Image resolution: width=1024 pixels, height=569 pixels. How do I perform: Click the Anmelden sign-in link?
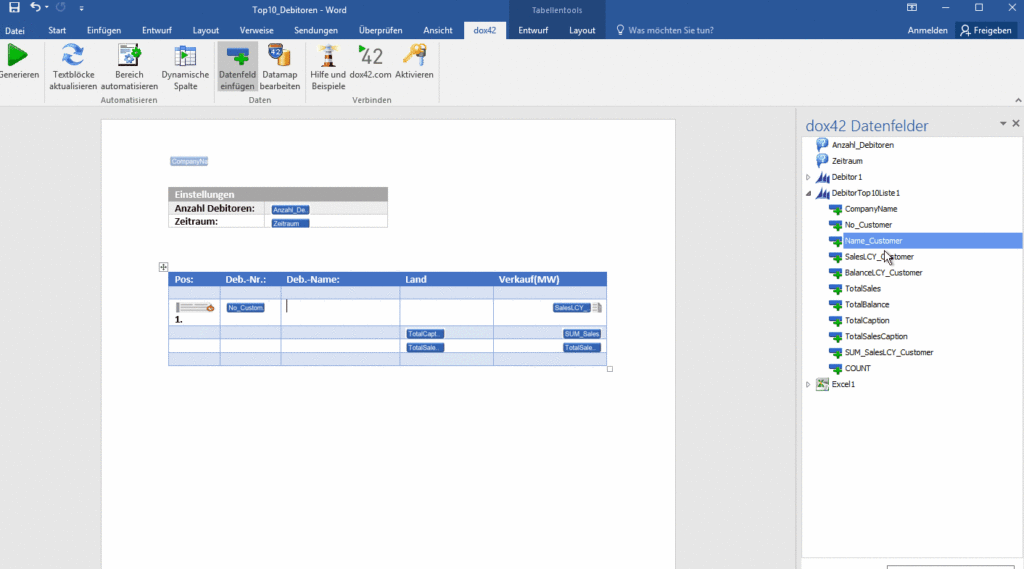point(927,31)
